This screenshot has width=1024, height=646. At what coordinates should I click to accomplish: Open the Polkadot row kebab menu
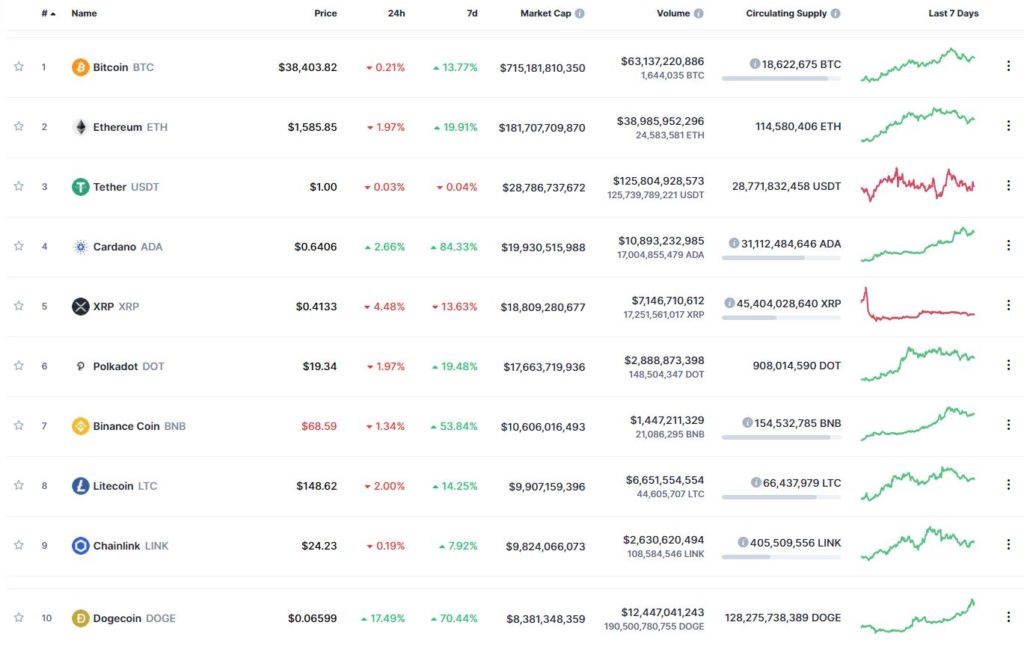1008,364
